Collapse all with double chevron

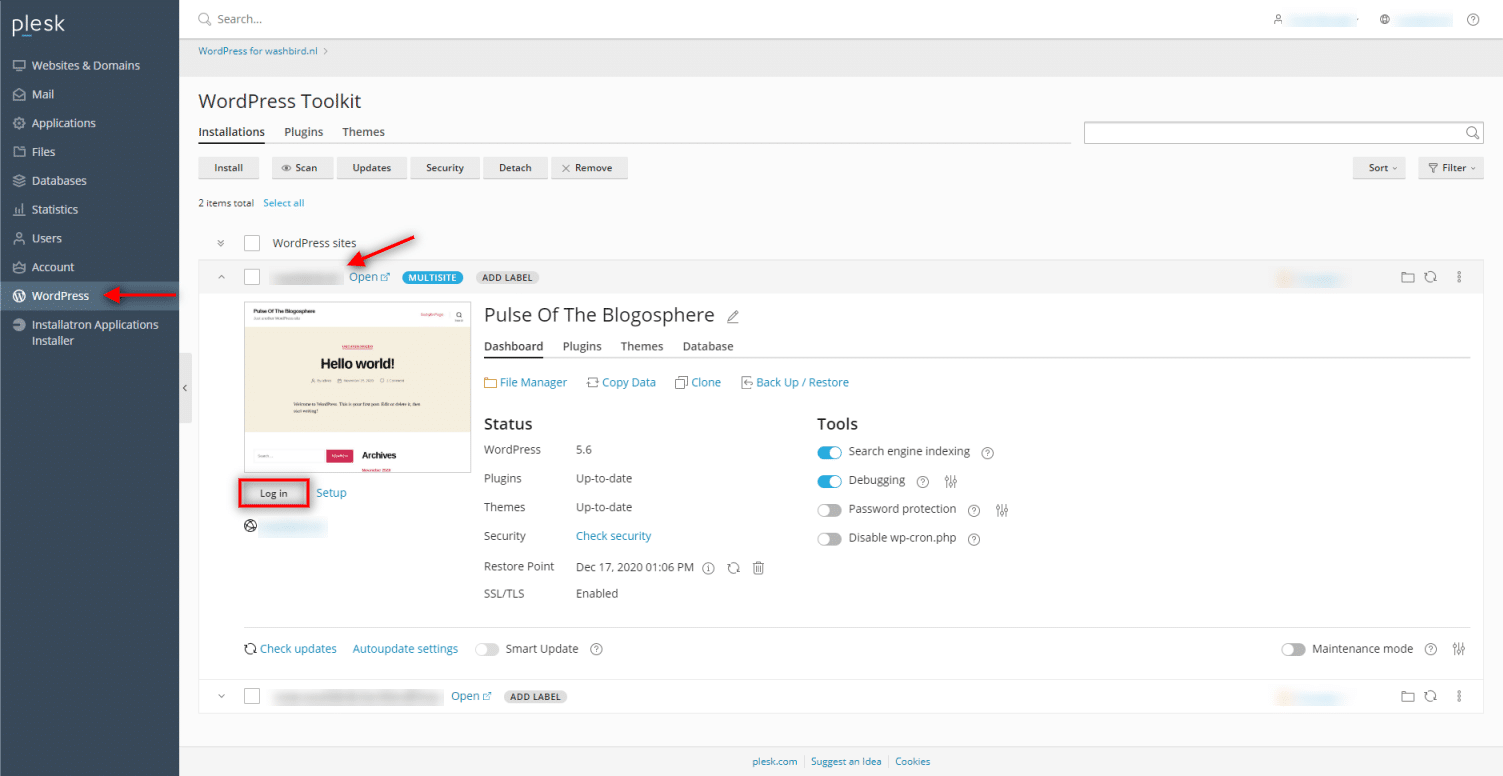pos(221,243)
